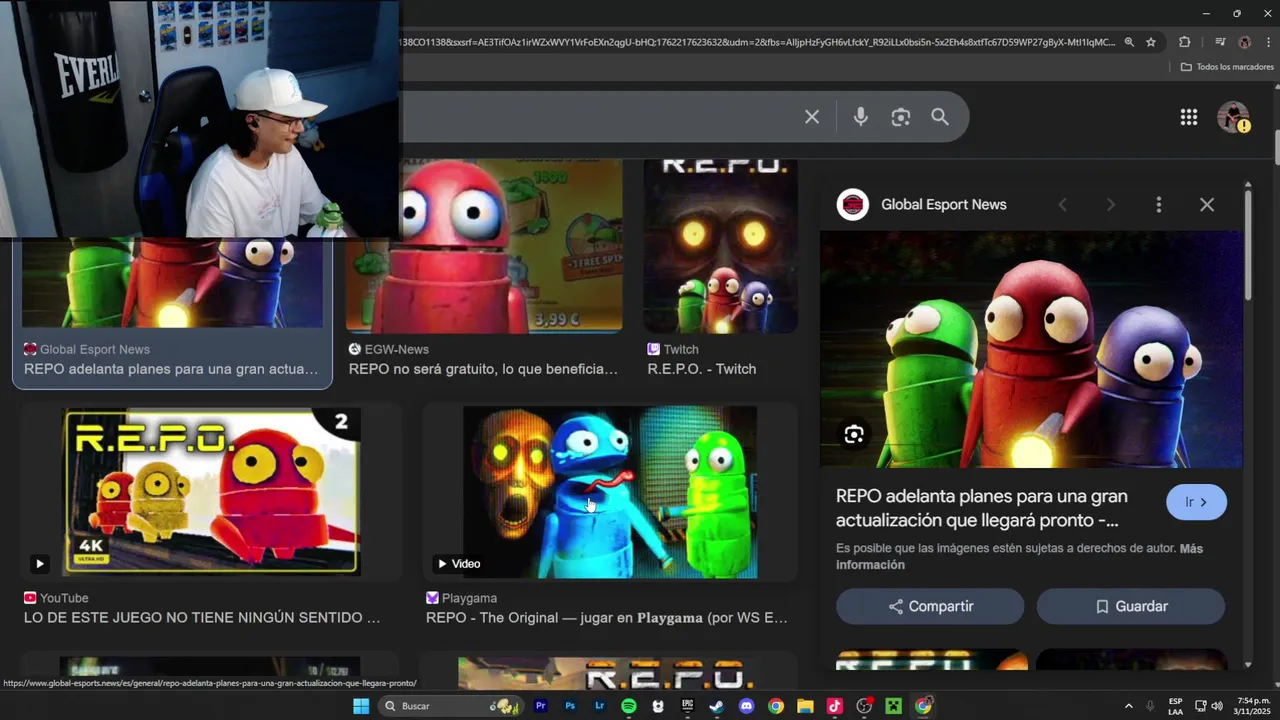Click the Ir button
The image size is (1280, 720).
coord(1196,502)
